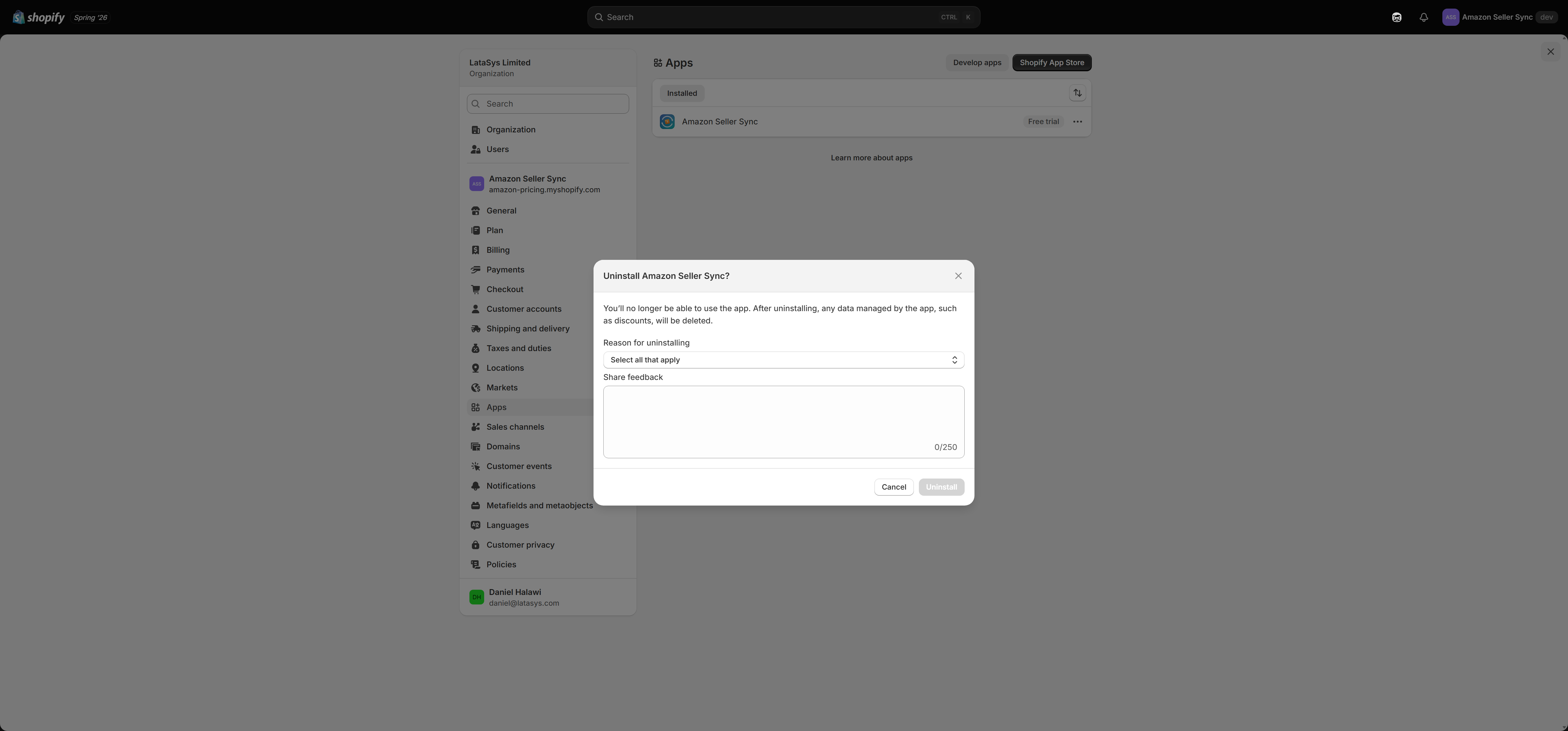Click the Organization building icon

click(x=475, y=130)
